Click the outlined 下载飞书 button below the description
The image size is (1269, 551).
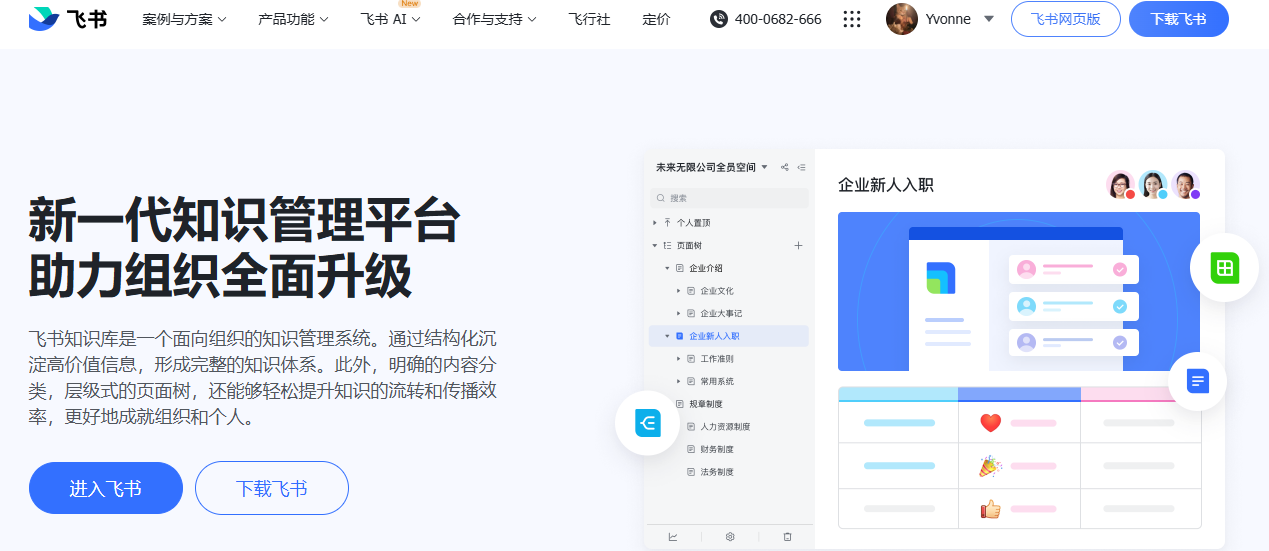point(272,488)
